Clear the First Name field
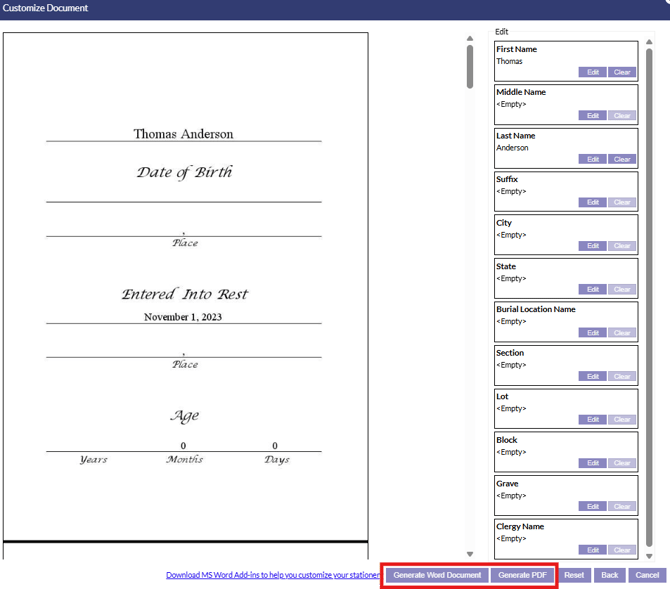 [x=622, y=72]
